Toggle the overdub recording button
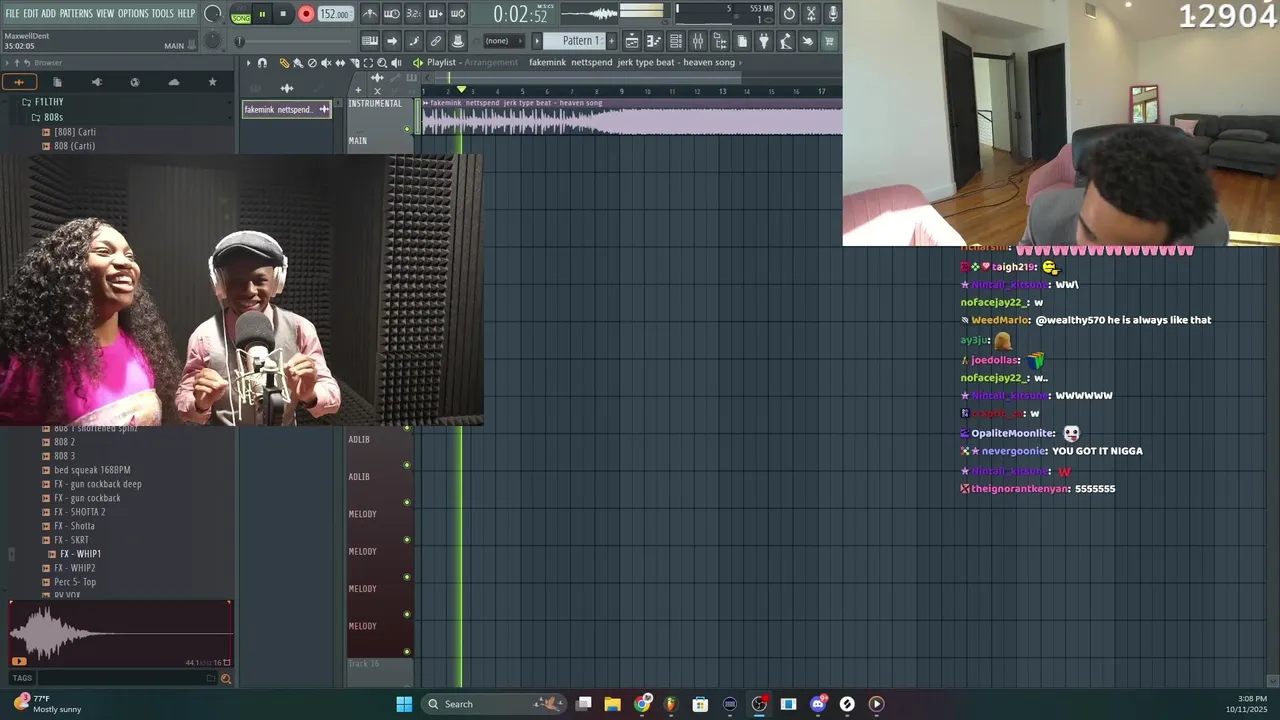 (x=435, y=13)
